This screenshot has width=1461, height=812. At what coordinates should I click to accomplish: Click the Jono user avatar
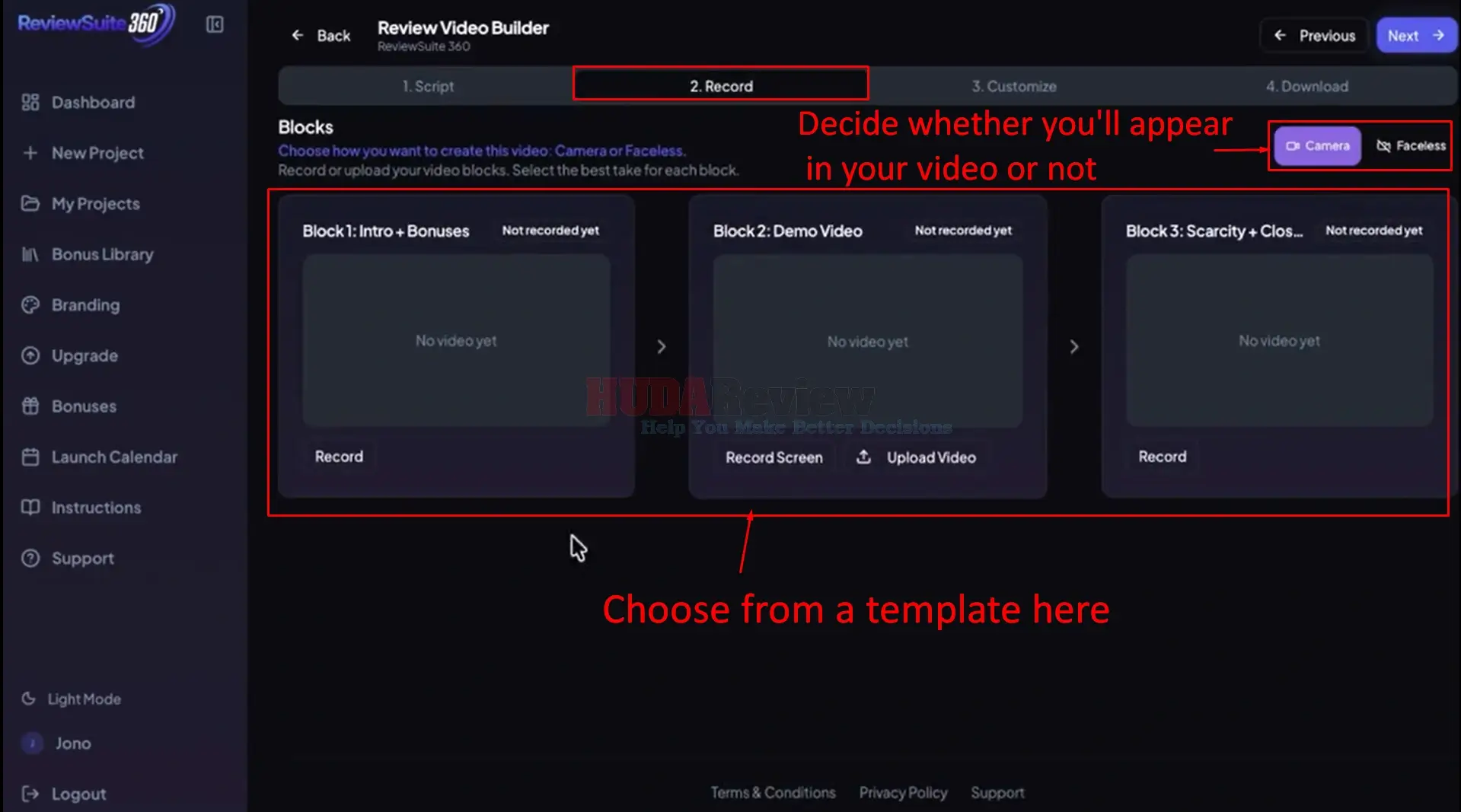tap(32, 744)
